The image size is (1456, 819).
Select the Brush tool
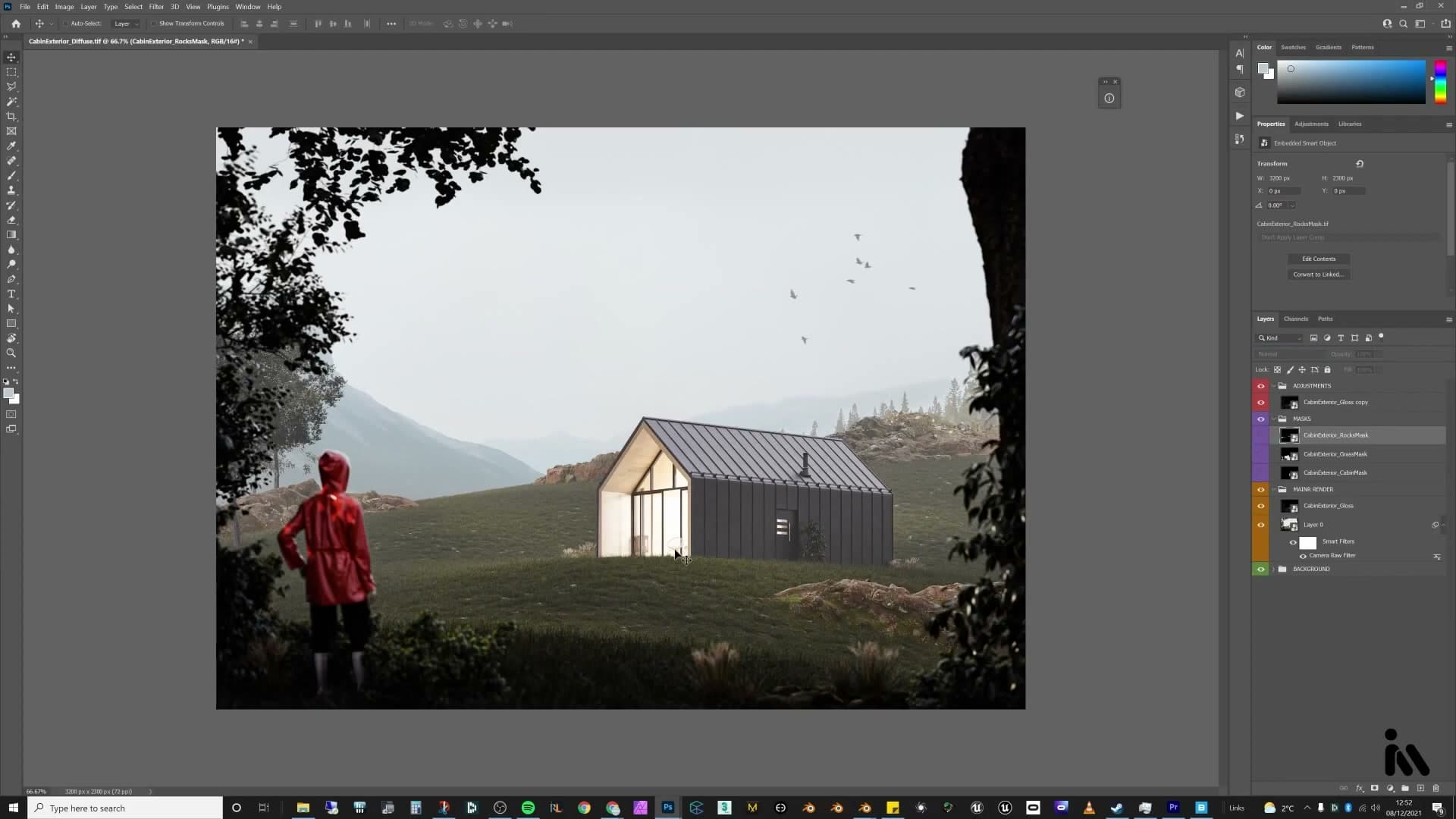point(11,175)
